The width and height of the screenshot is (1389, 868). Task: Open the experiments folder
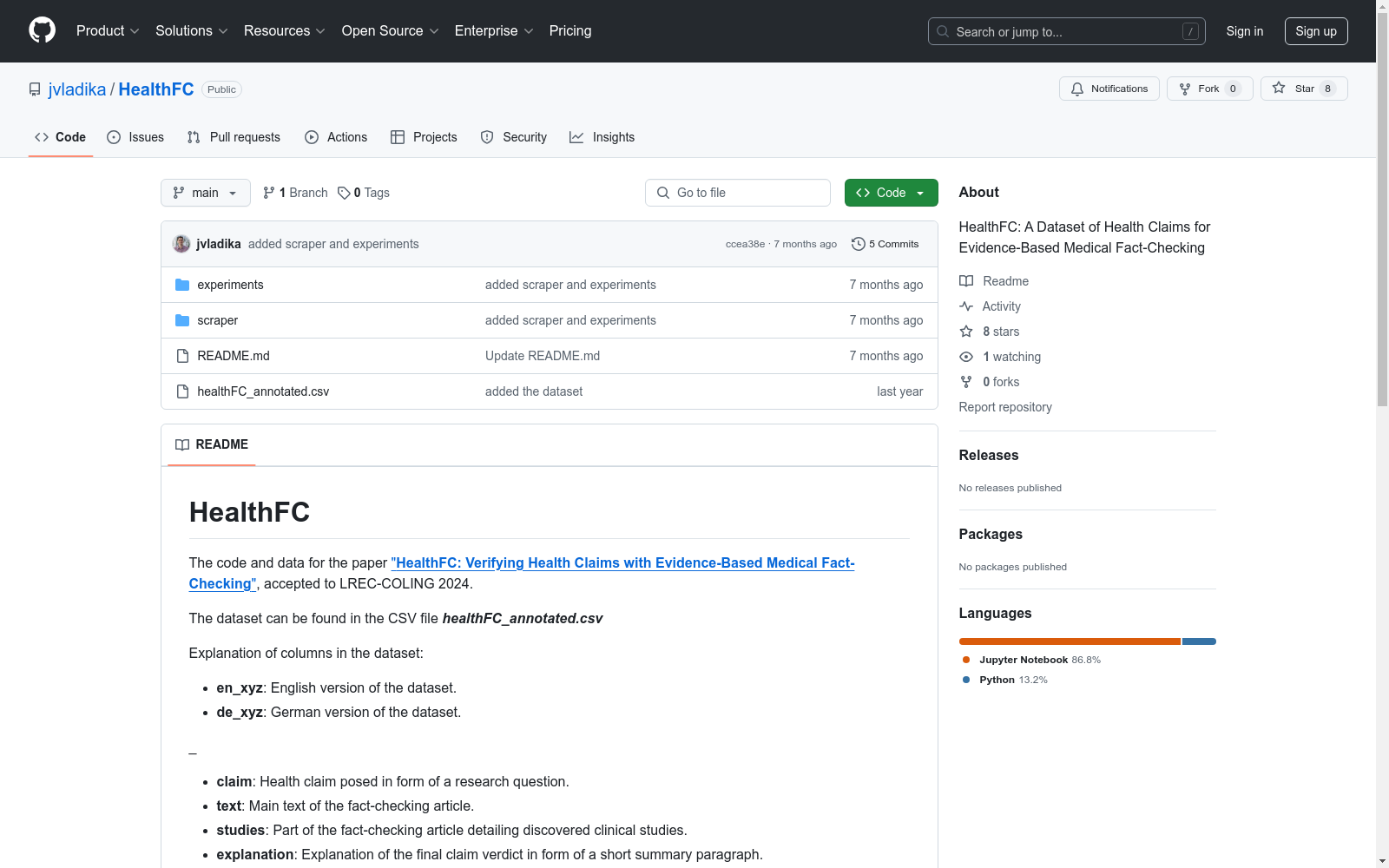tap(230, 285)
